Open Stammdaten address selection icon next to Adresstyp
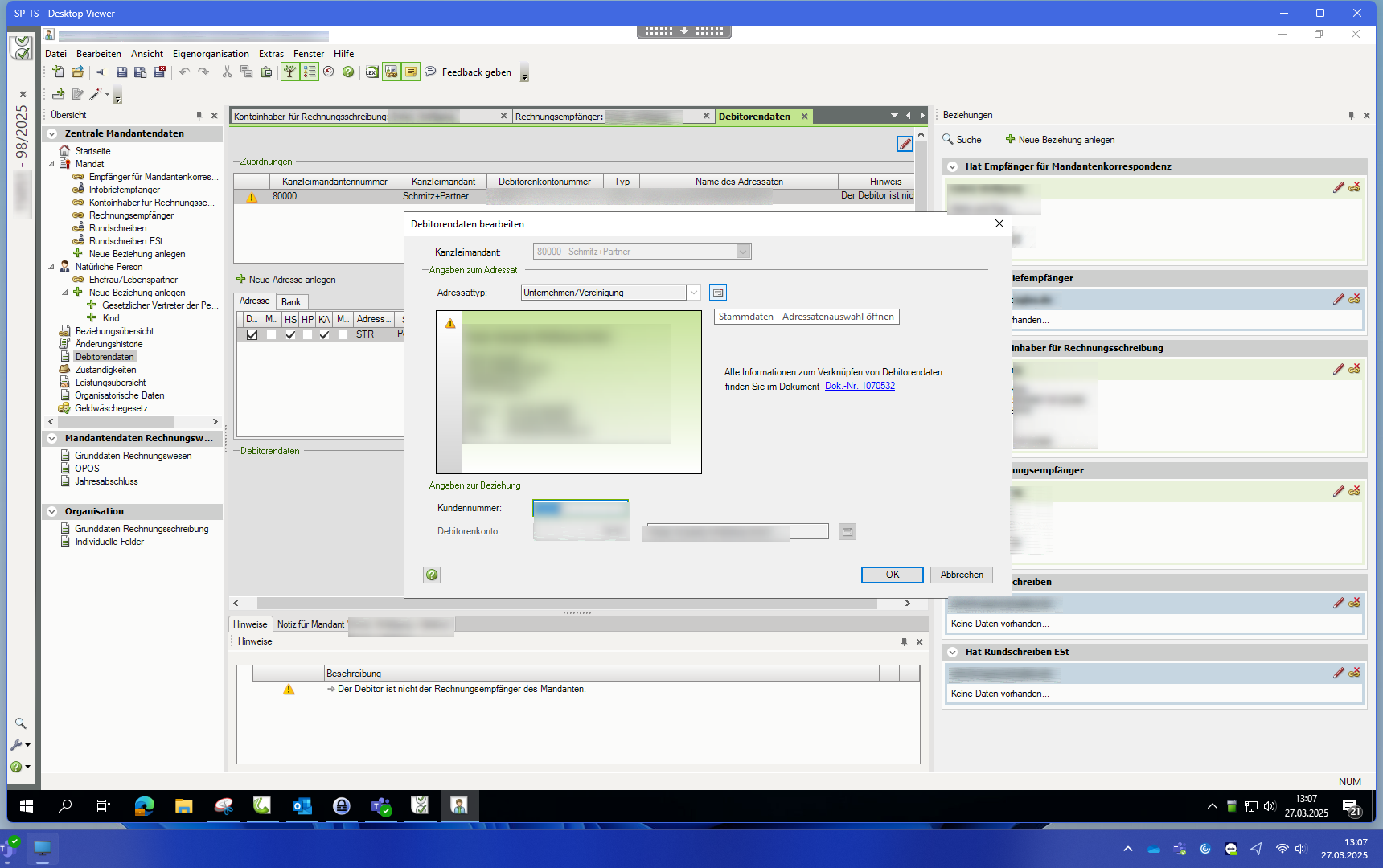This screenshot has height=868, width=1383. 718,293
